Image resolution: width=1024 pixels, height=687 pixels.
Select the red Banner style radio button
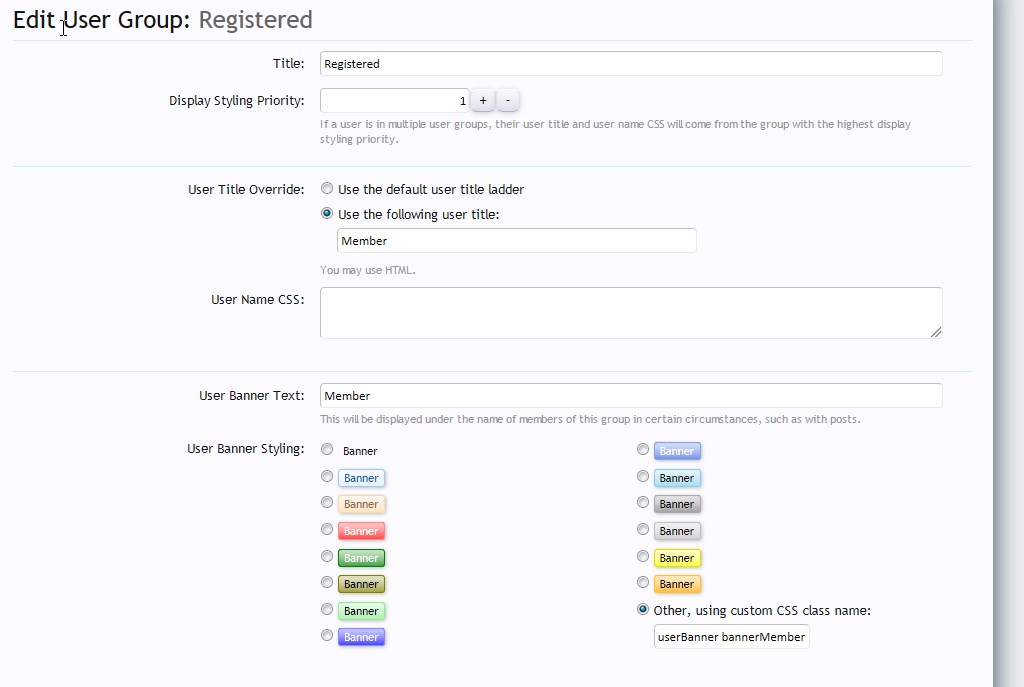tap(327, 530)
